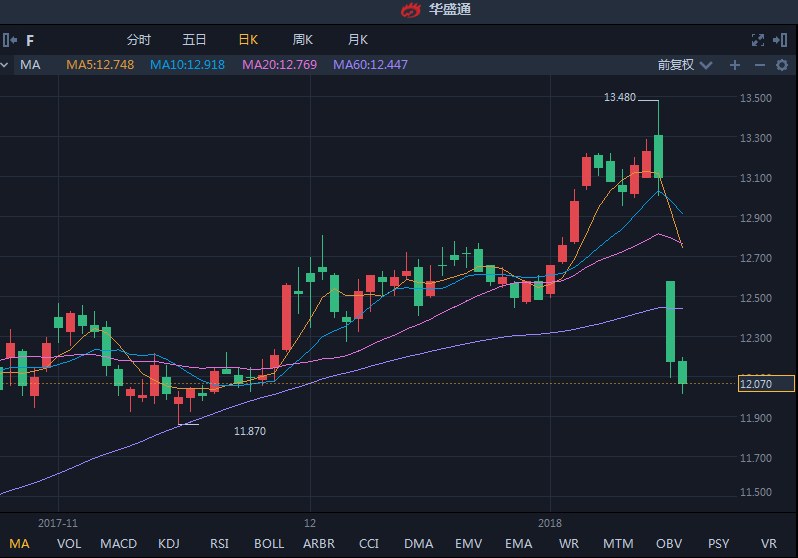Viewport: 798px width, 558px height.
Task: Expand the MA indicator chevron
Action: tap(4, 65)
